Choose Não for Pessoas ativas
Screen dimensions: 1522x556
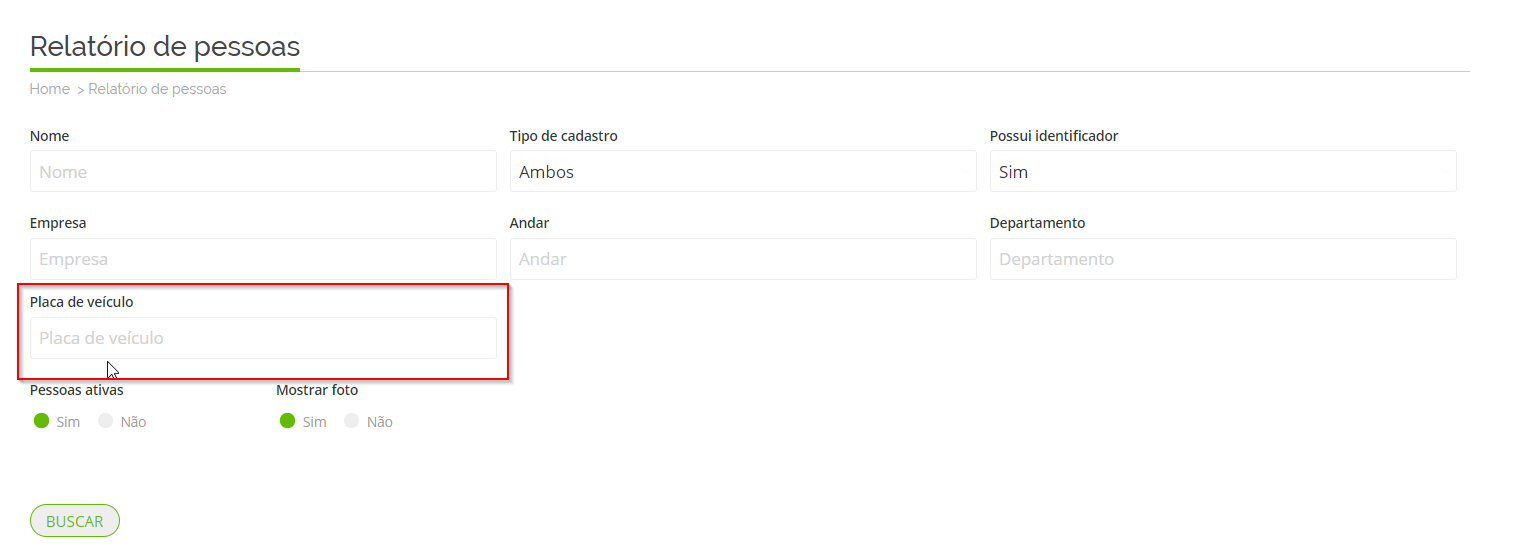click(x=106, y=421)
